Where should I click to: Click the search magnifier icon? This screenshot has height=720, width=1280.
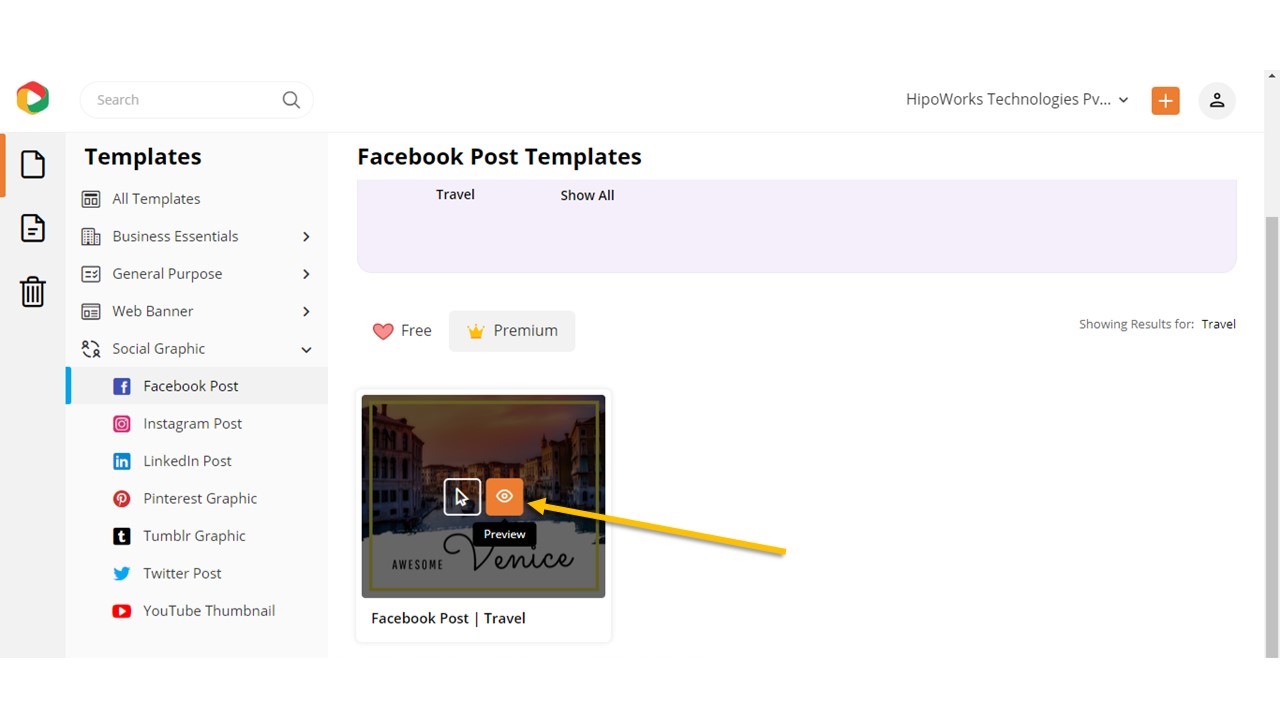point(290,100)
